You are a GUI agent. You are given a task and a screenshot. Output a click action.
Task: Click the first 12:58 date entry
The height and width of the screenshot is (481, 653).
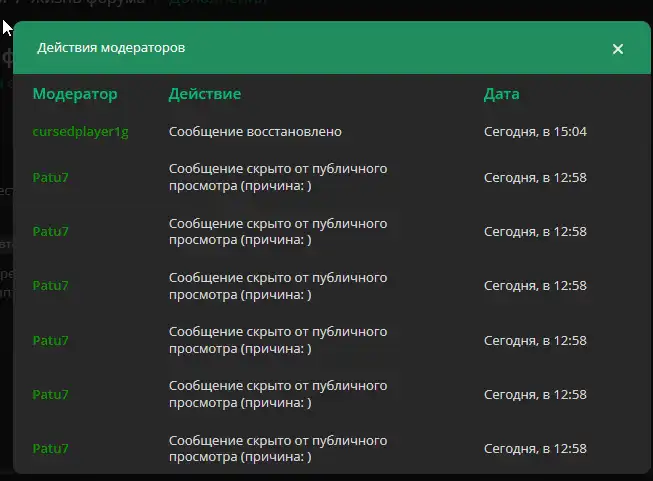(534, 177)
